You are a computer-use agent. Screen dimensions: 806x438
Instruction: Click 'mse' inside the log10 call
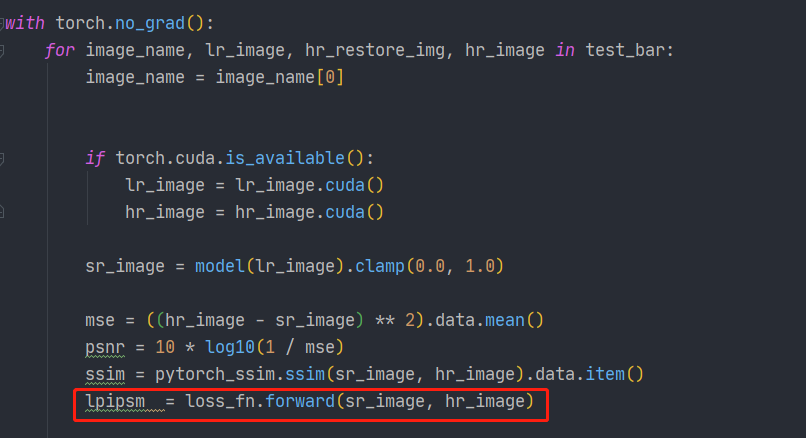click(320, 348)
